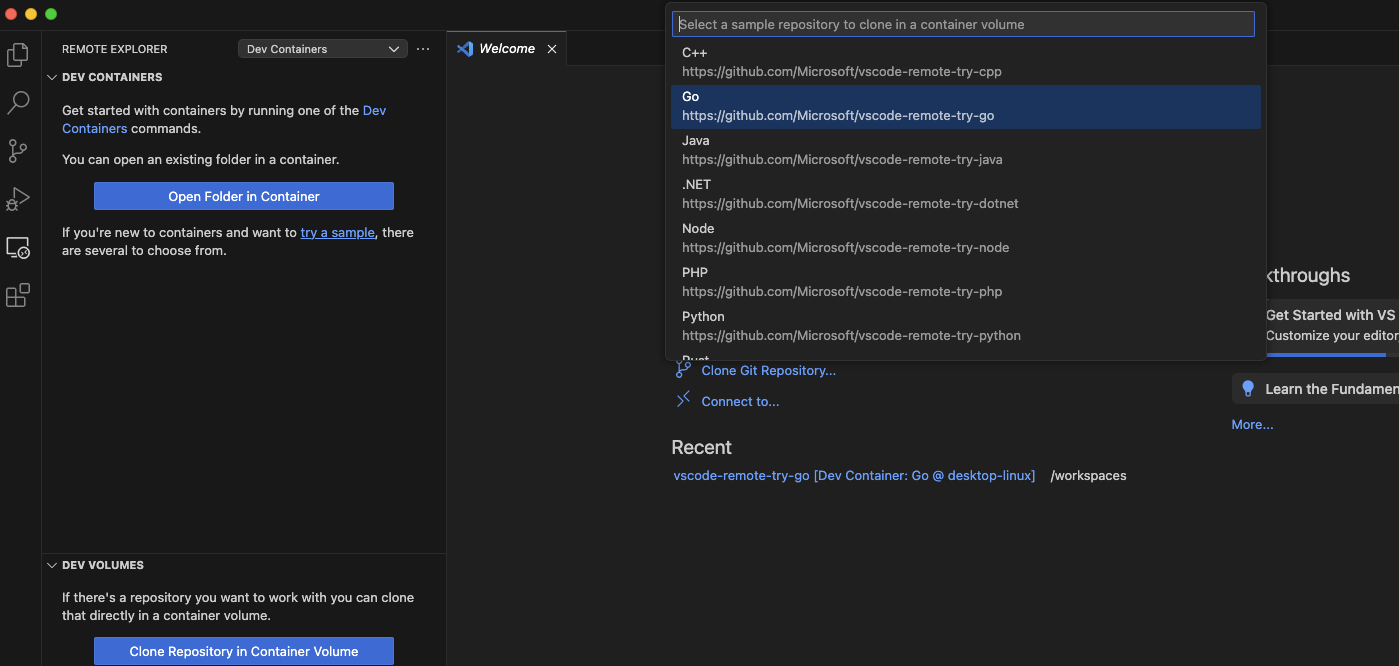Open recent vscode-remote-try-go dev container

click(x=854, y=475)
